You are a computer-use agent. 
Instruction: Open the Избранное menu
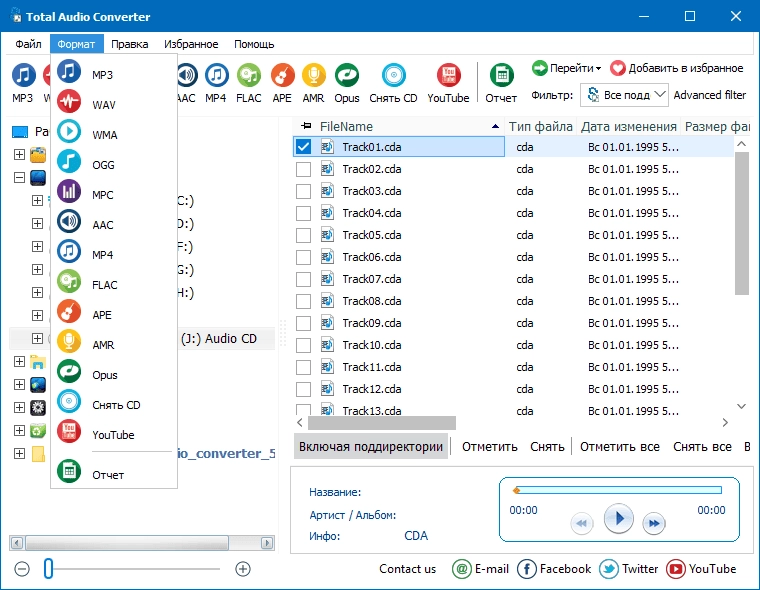191,44
